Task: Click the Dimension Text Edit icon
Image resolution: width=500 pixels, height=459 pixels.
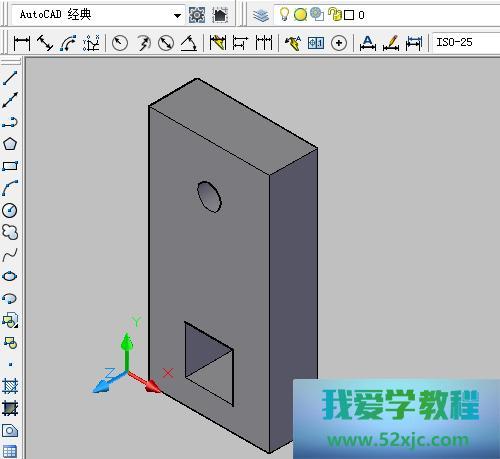Action: (x=391, y=43)
